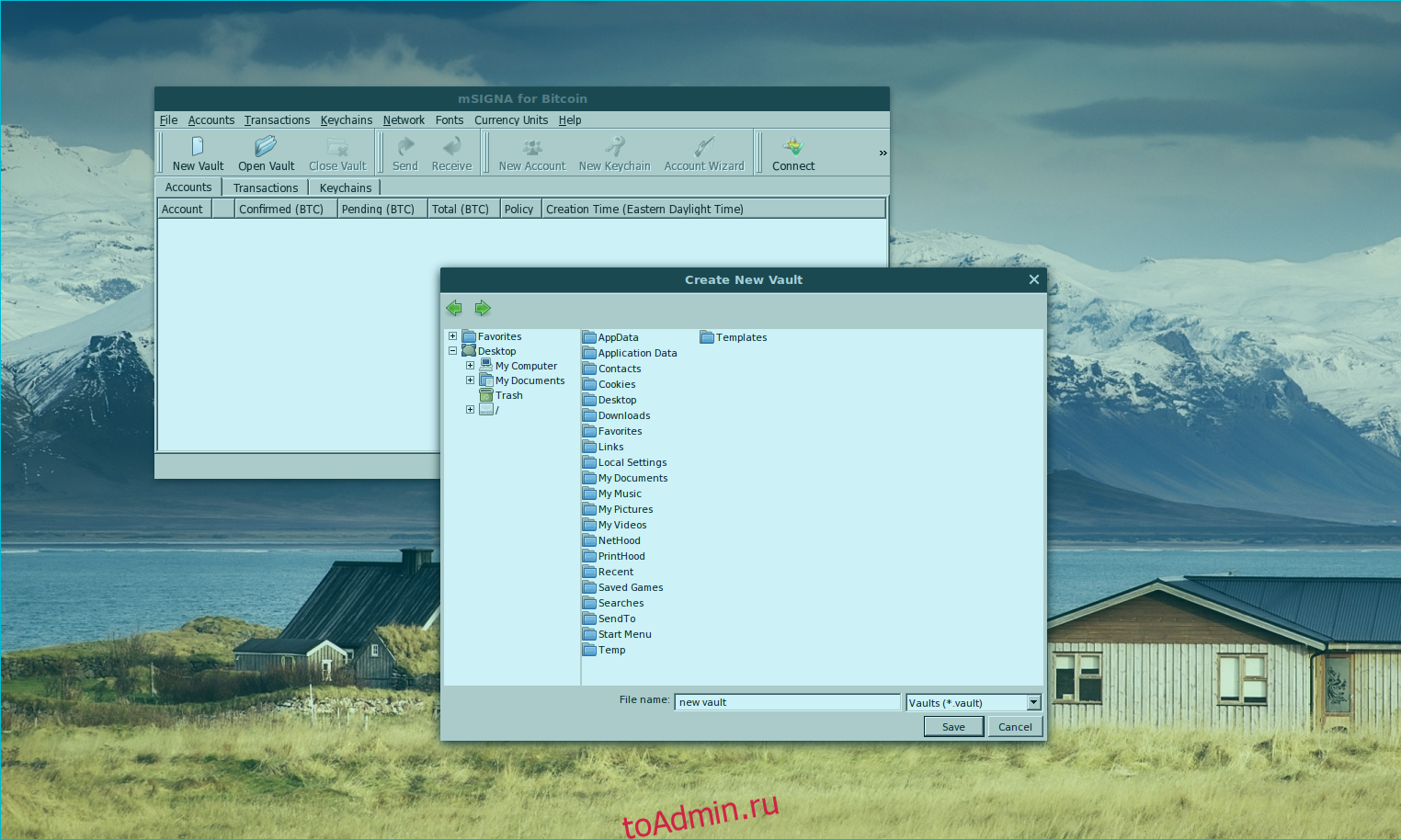Select the Downloads folder

[617, 415]
